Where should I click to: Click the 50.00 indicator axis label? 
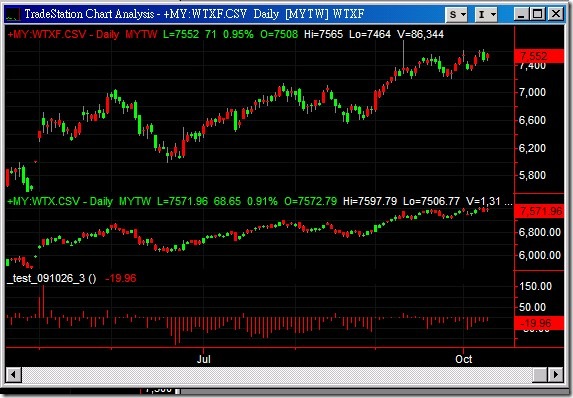click(532, 307)
